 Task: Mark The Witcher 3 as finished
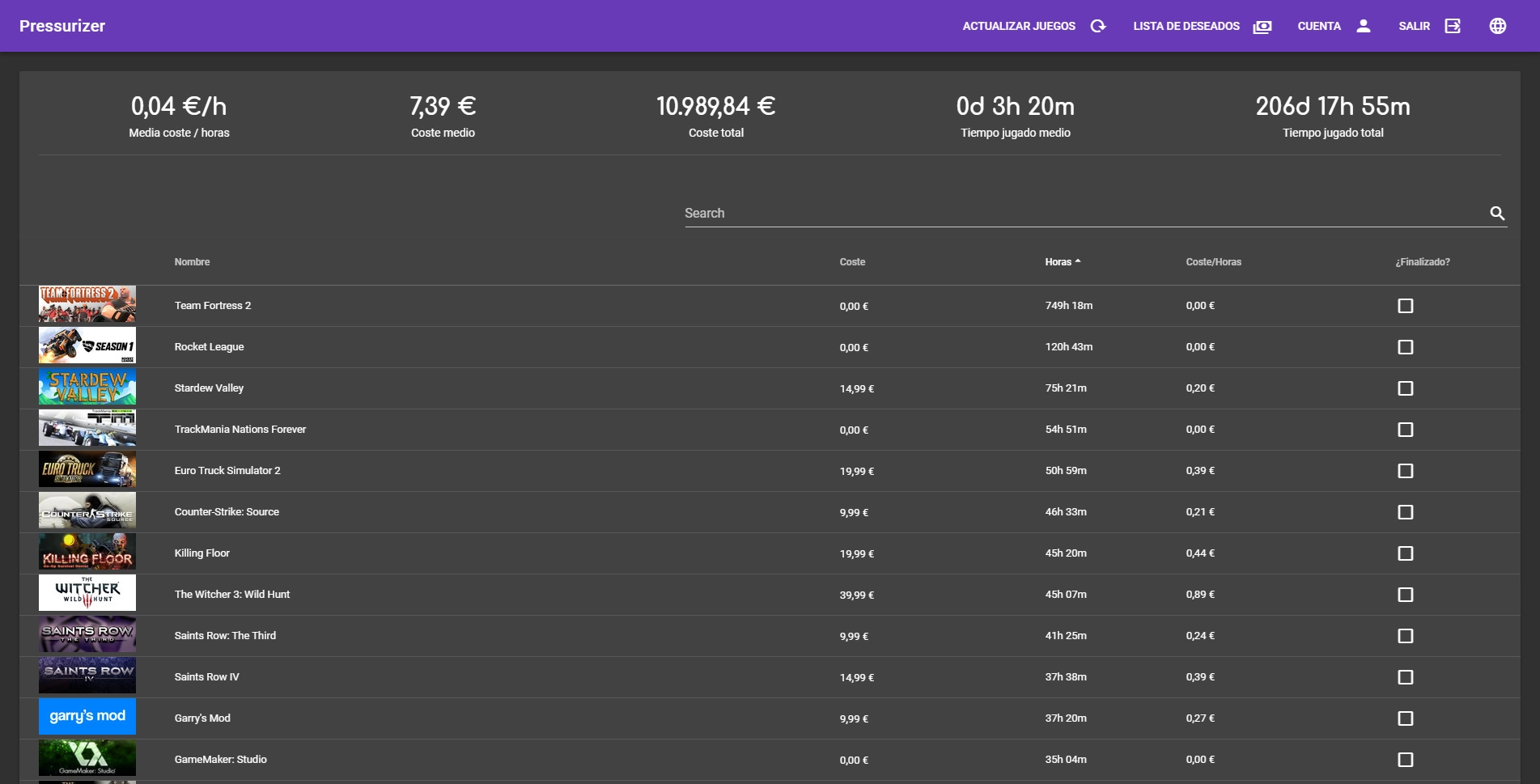1406,595
